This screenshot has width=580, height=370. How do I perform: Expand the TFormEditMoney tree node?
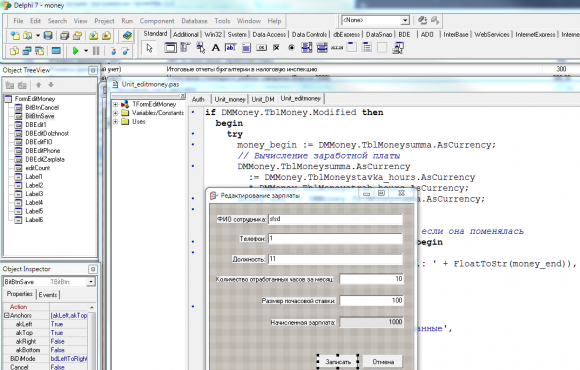(x=115, y=104)
